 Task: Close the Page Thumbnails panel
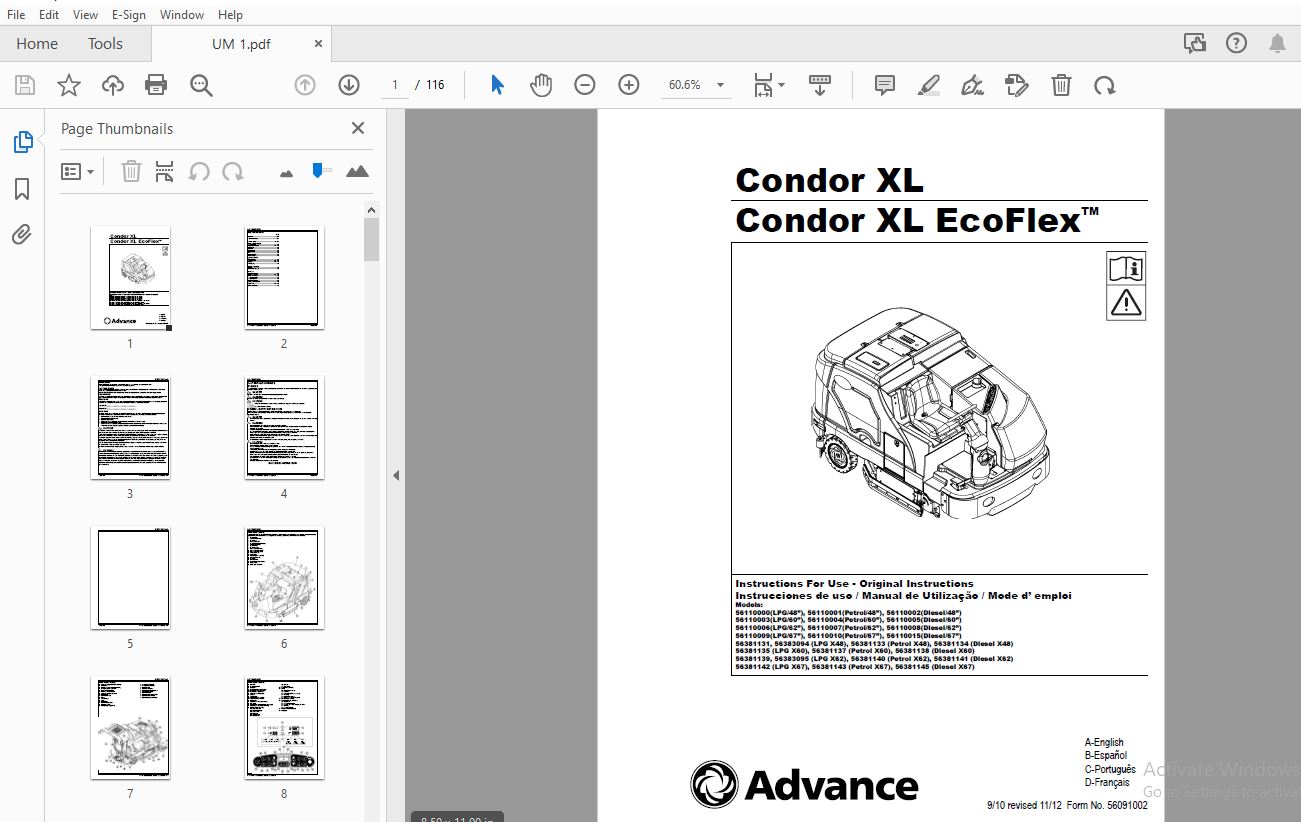click(x=358, y=128)
